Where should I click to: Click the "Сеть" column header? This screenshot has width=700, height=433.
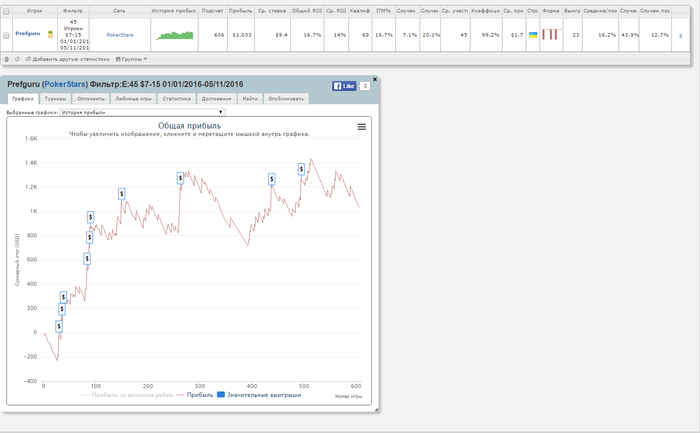tap(120, 11)
